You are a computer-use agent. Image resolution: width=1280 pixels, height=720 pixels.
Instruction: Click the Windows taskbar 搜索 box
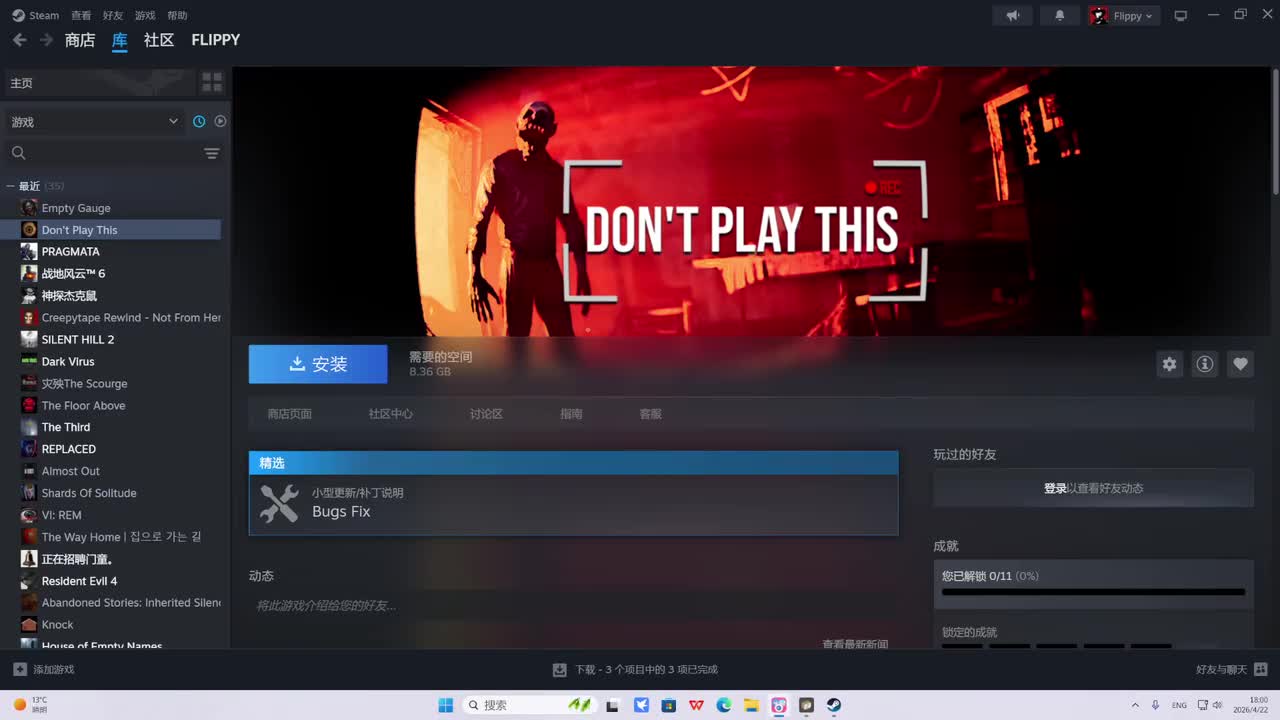pos(528,705)
